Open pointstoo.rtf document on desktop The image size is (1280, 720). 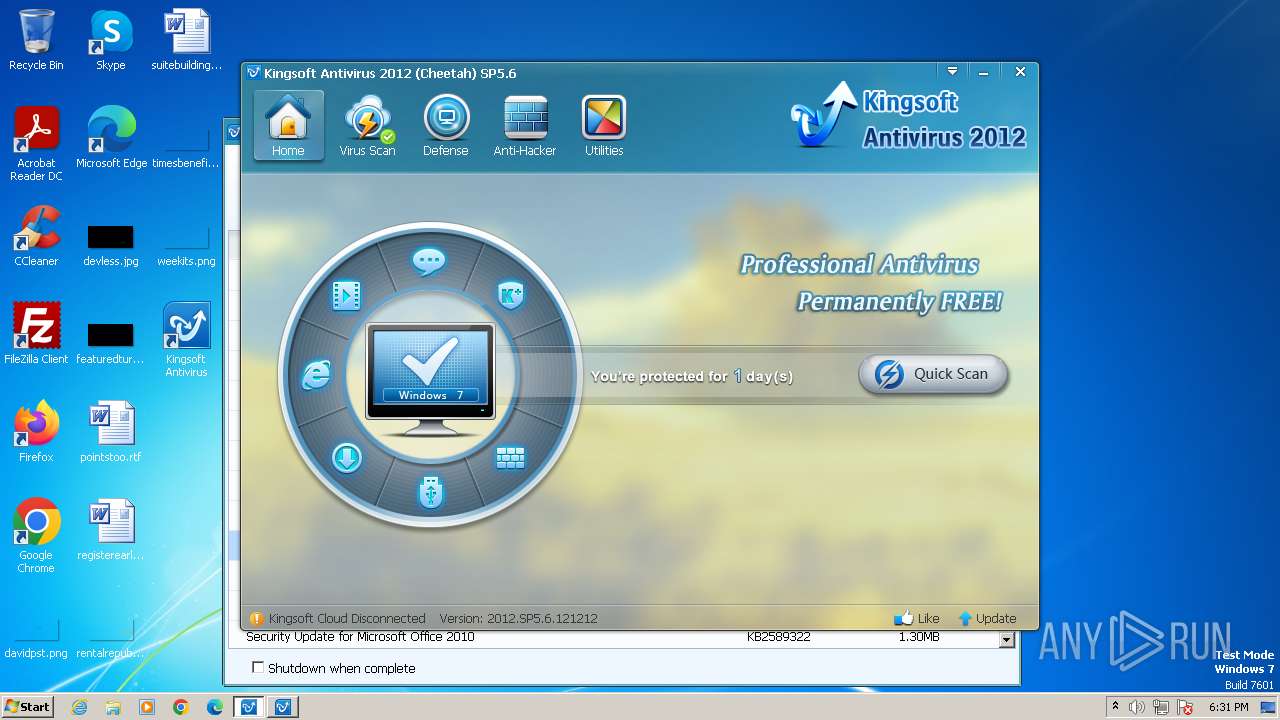coord(111,431)
